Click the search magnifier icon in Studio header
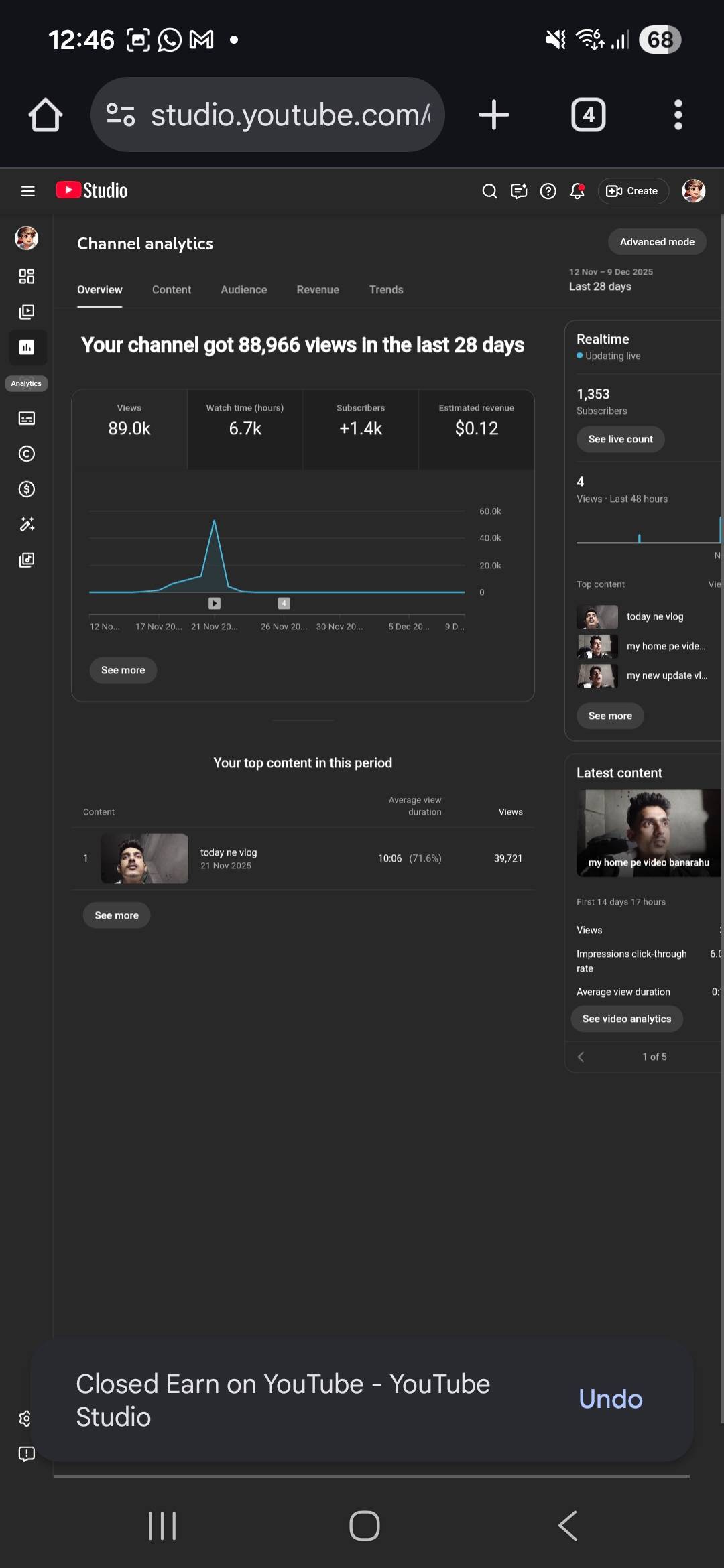Screen dimensions: 724x1568 click(x=489, y=191)
